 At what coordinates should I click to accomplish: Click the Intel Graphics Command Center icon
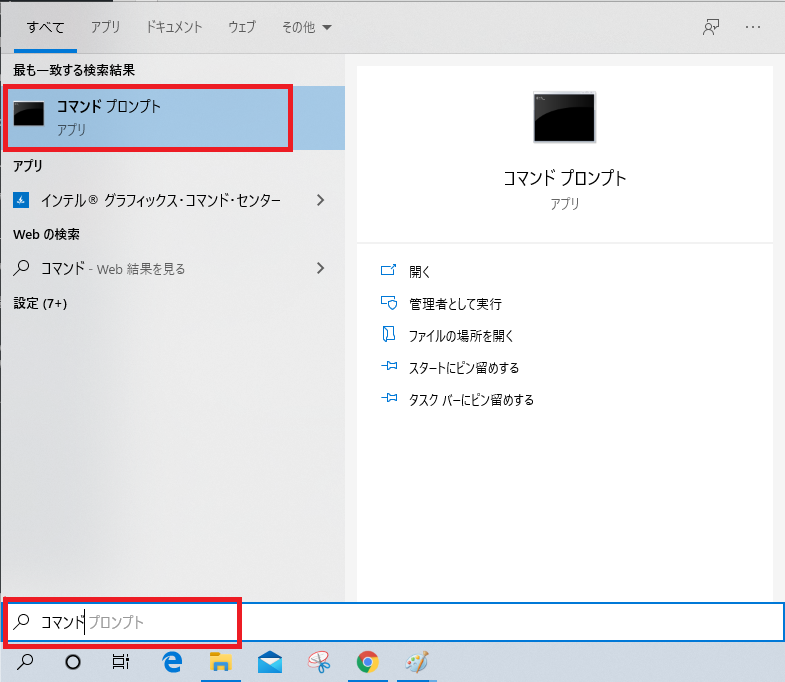click(21, 200)
